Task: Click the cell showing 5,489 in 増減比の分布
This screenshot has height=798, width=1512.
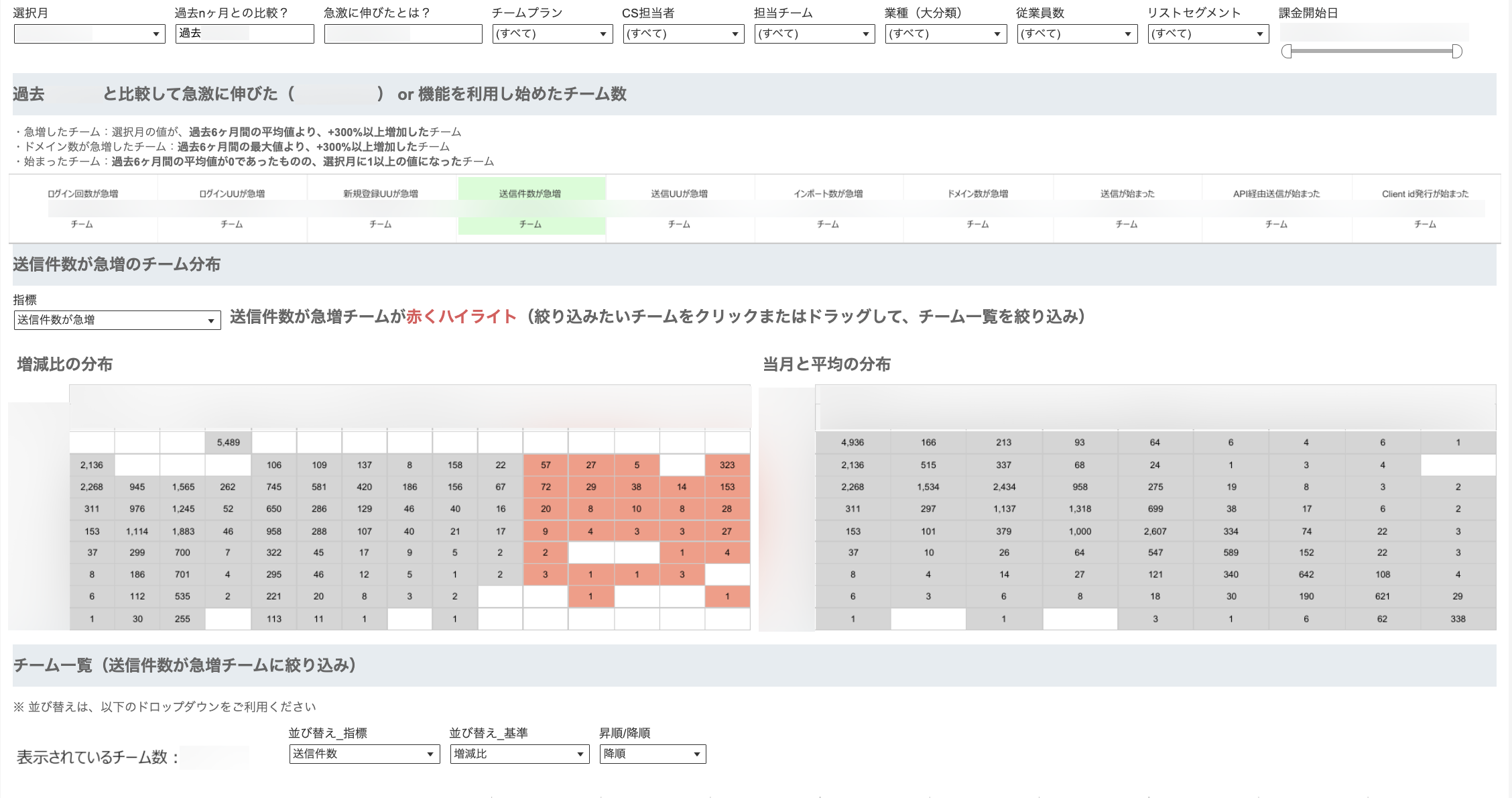Action: click(228, 442)
